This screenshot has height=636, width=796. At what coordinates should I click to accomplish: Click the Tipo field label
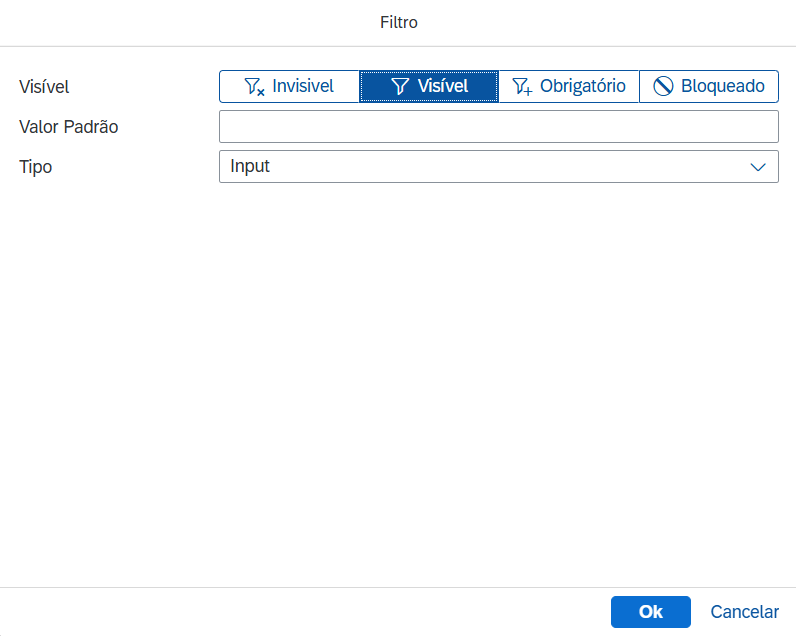coord(35,167)
